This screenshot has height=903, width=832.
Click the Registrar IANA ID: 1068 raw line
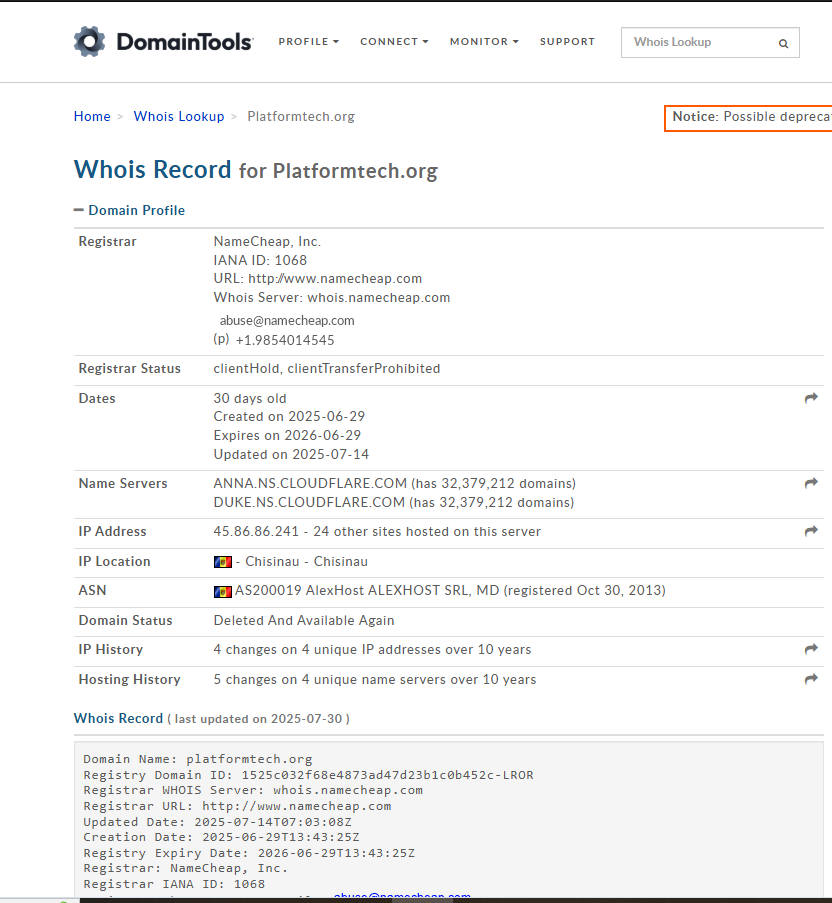[x=174, y=884]
